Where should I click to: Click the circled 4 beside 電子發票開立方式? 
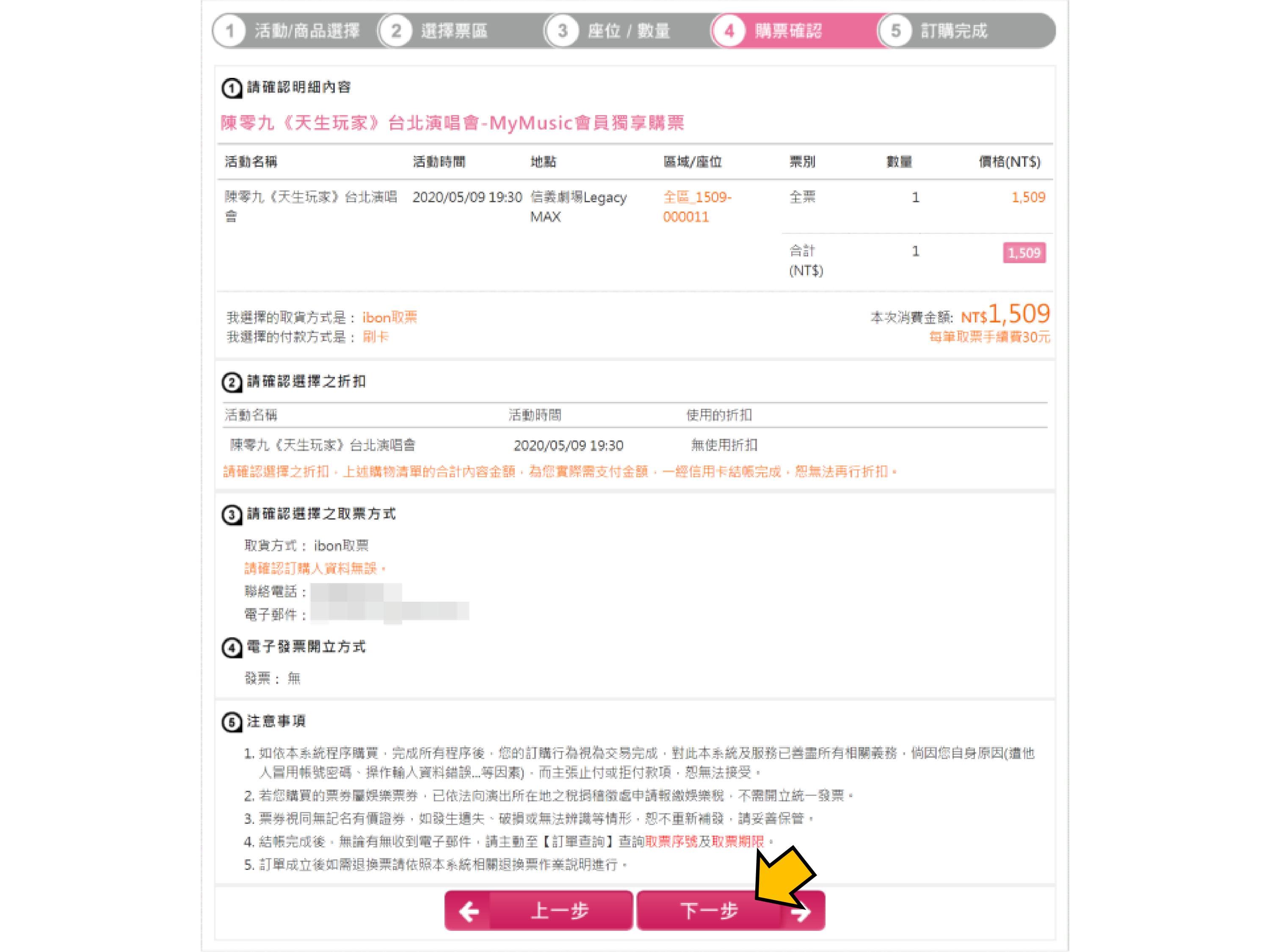[232, 648]
